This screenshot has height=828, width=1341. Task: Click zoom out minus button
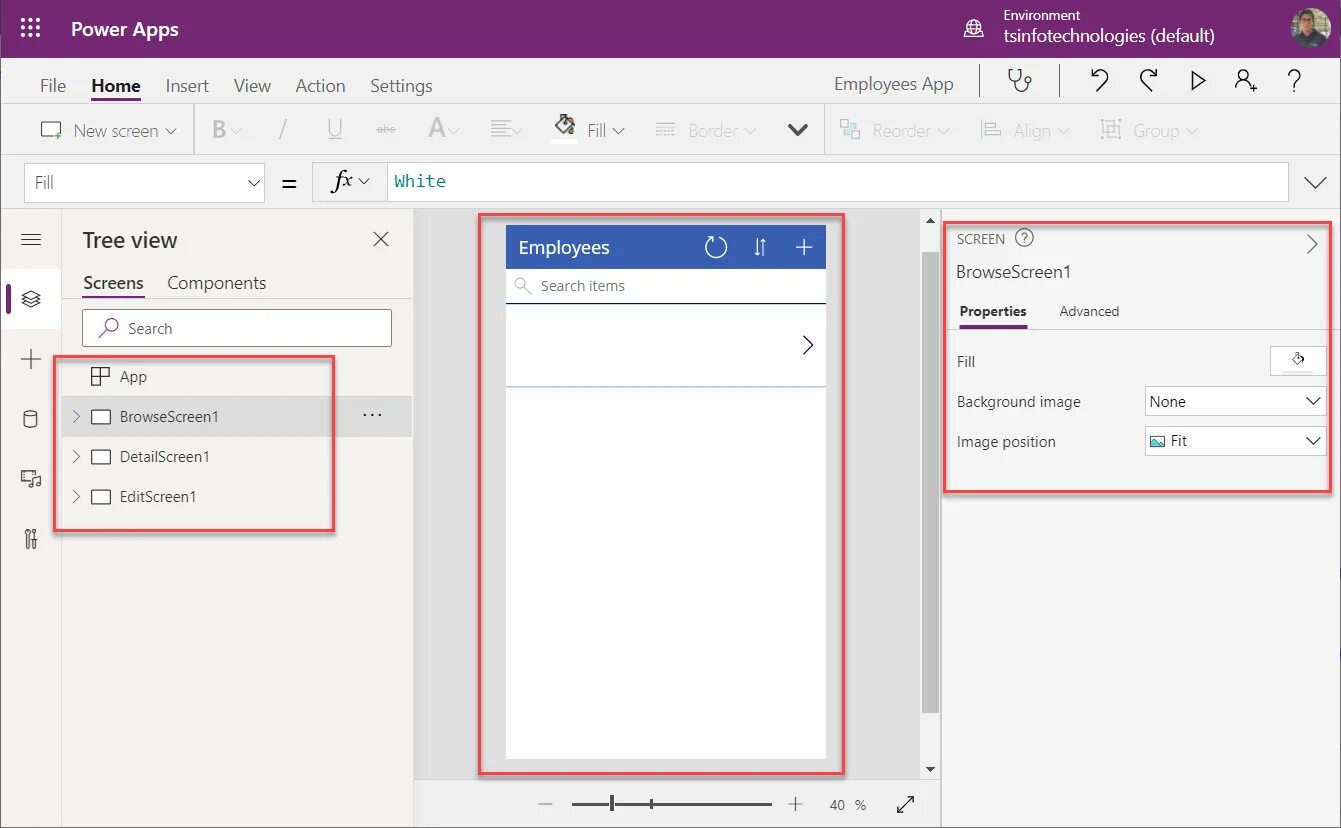coord(545,804)
